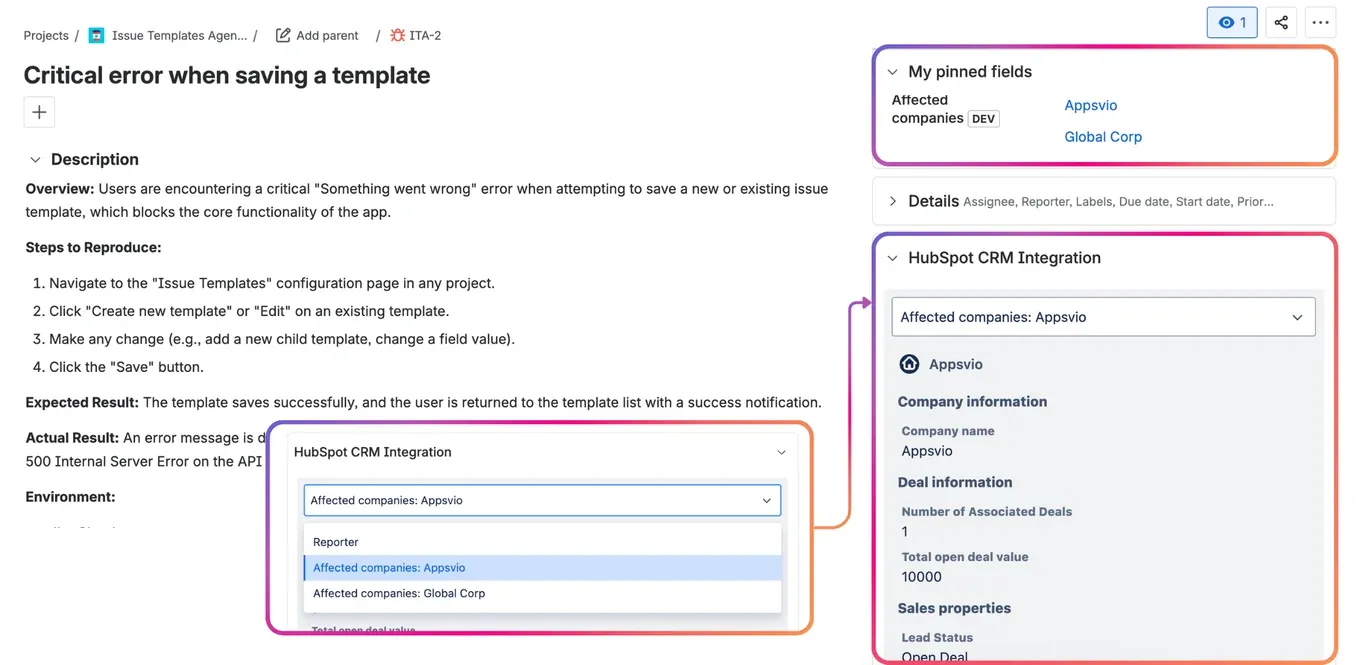Expand the Details panel
The width and height of the screenshot is (1360, 665).
(x=893, y=200)
